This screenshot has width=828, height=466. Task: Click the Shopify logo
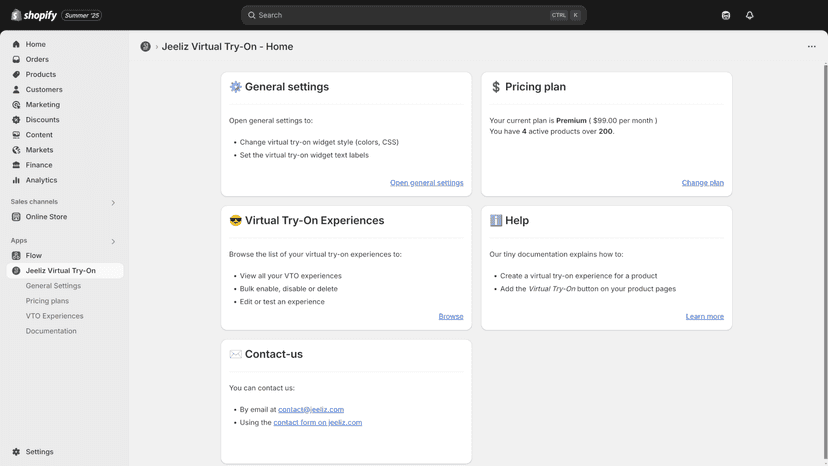click(34, 15)
